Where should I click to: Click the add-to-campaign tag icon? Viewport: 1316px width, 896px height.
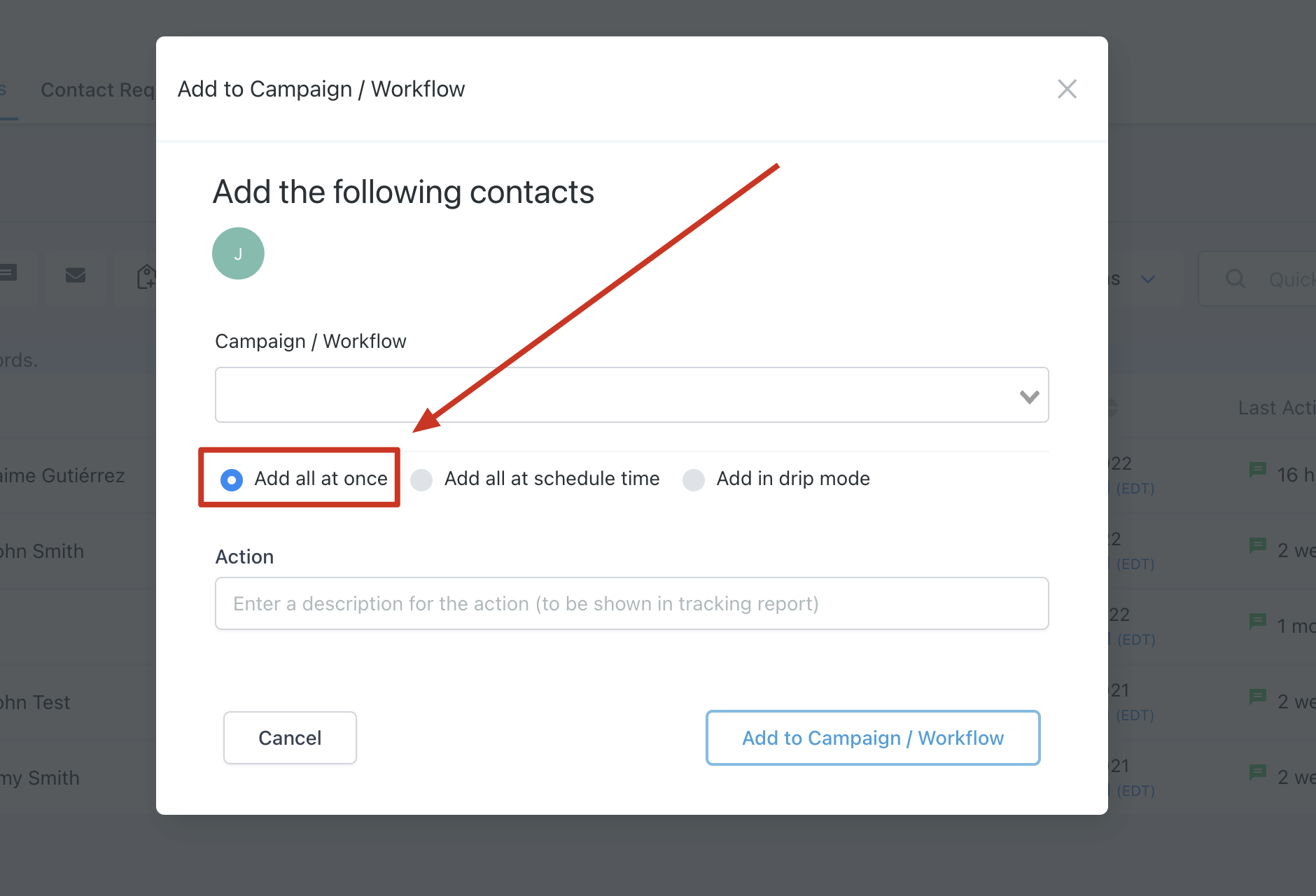point(146,276)
